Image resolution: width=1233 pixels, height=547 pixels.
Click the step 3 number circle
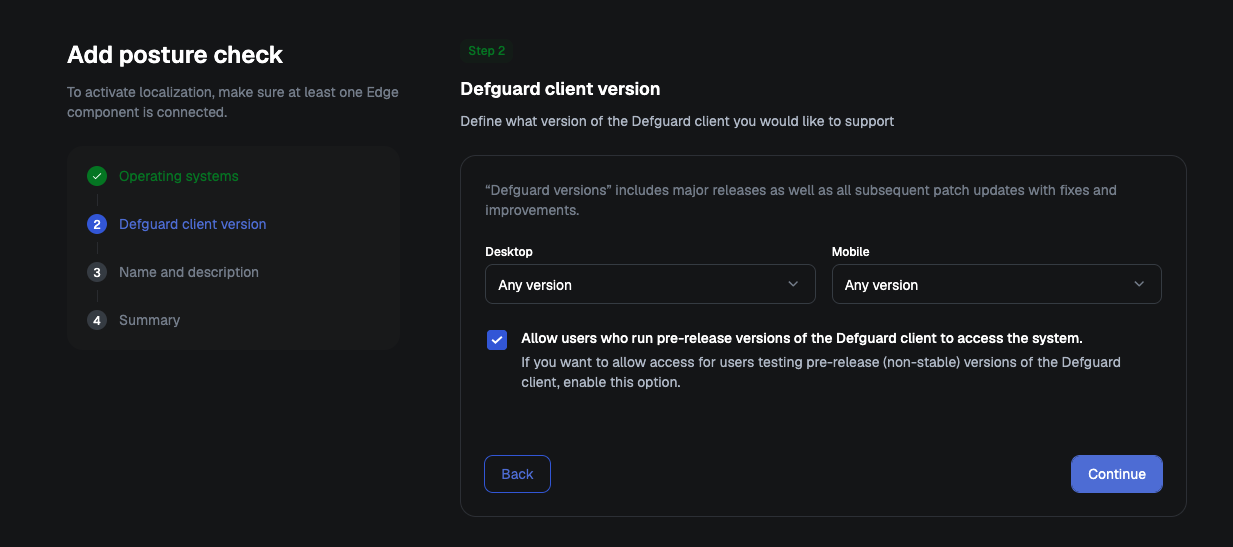pyautogui.click(x=96, y=272)
